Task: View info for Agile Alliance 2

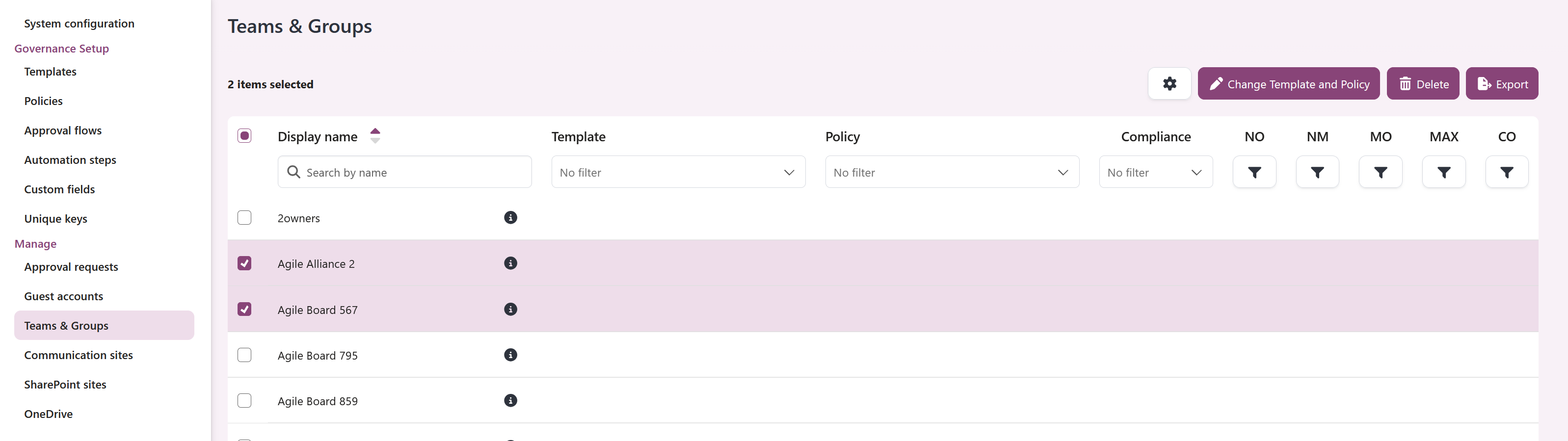Action: 511,263
